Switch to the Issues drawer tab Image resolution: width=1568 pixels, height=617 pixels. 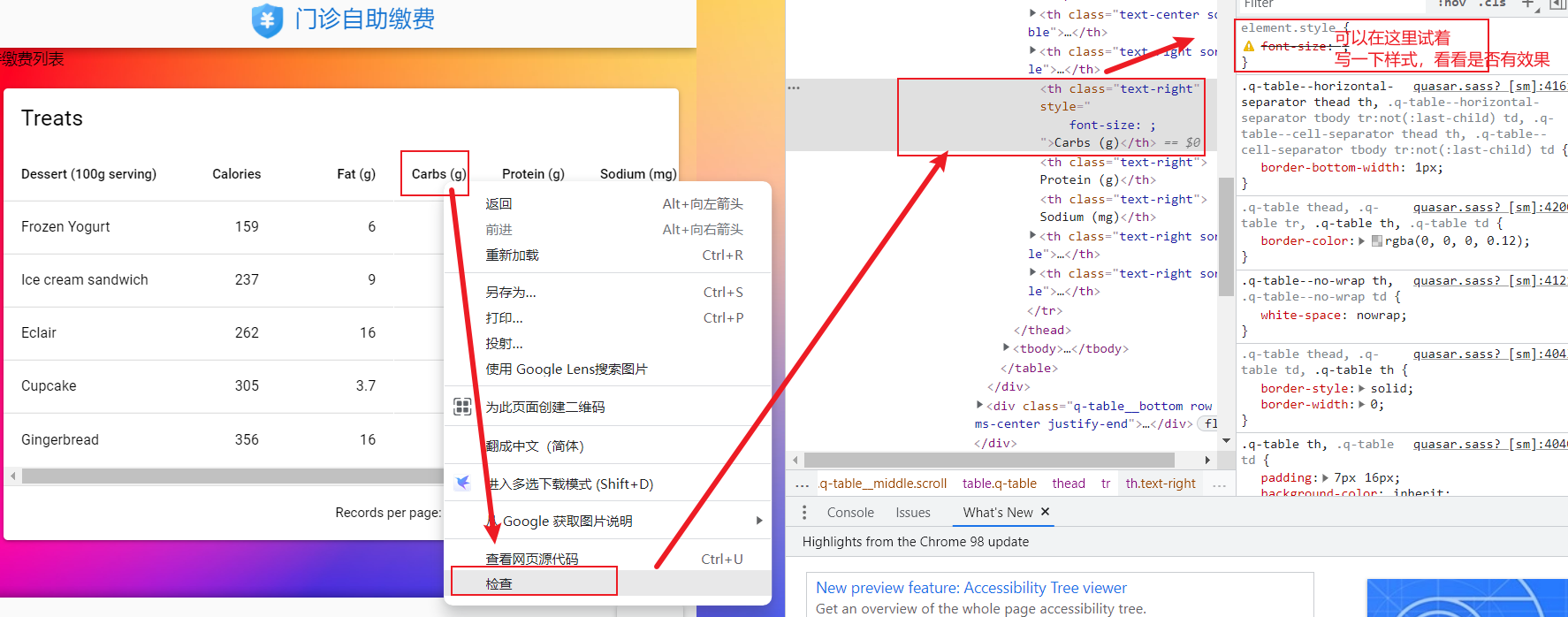pos(913,513)
